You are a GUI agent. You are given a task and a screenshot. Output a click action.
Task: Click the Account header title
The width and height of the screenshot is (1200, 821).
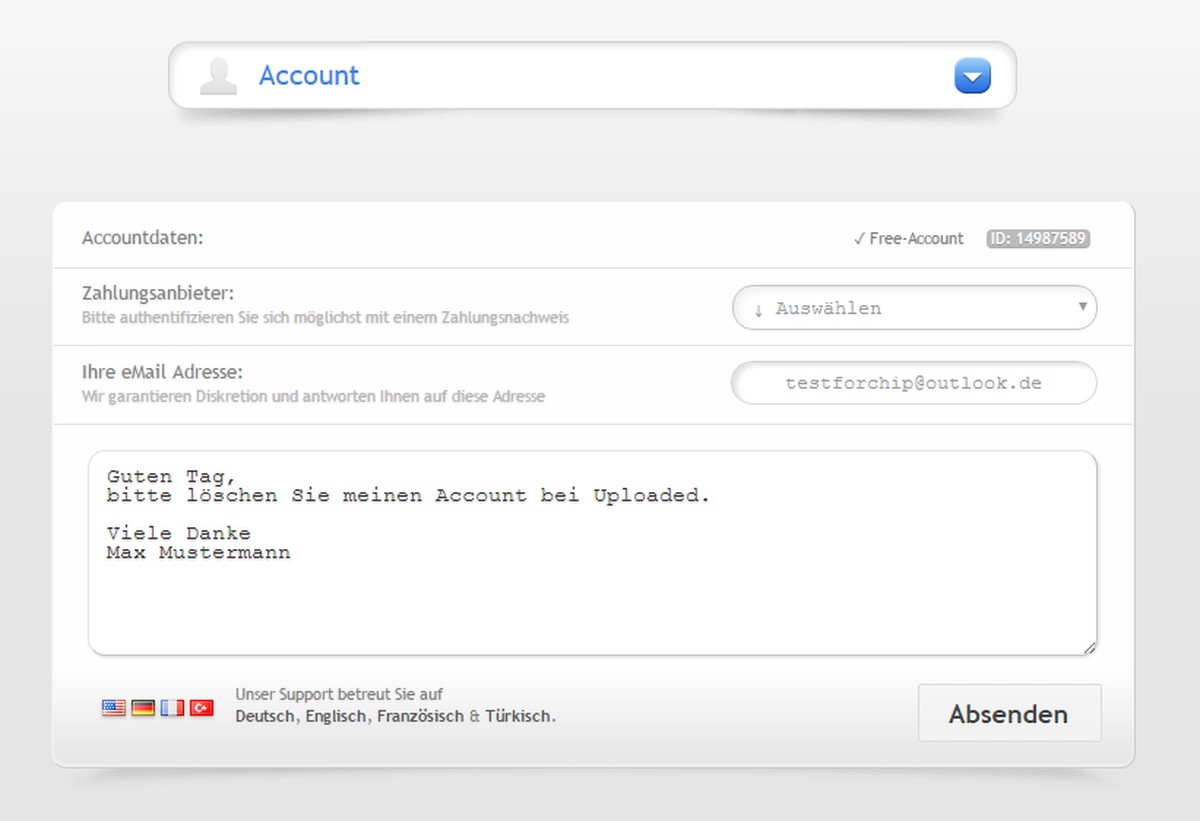pyautogui.click(x=309, y=76)
